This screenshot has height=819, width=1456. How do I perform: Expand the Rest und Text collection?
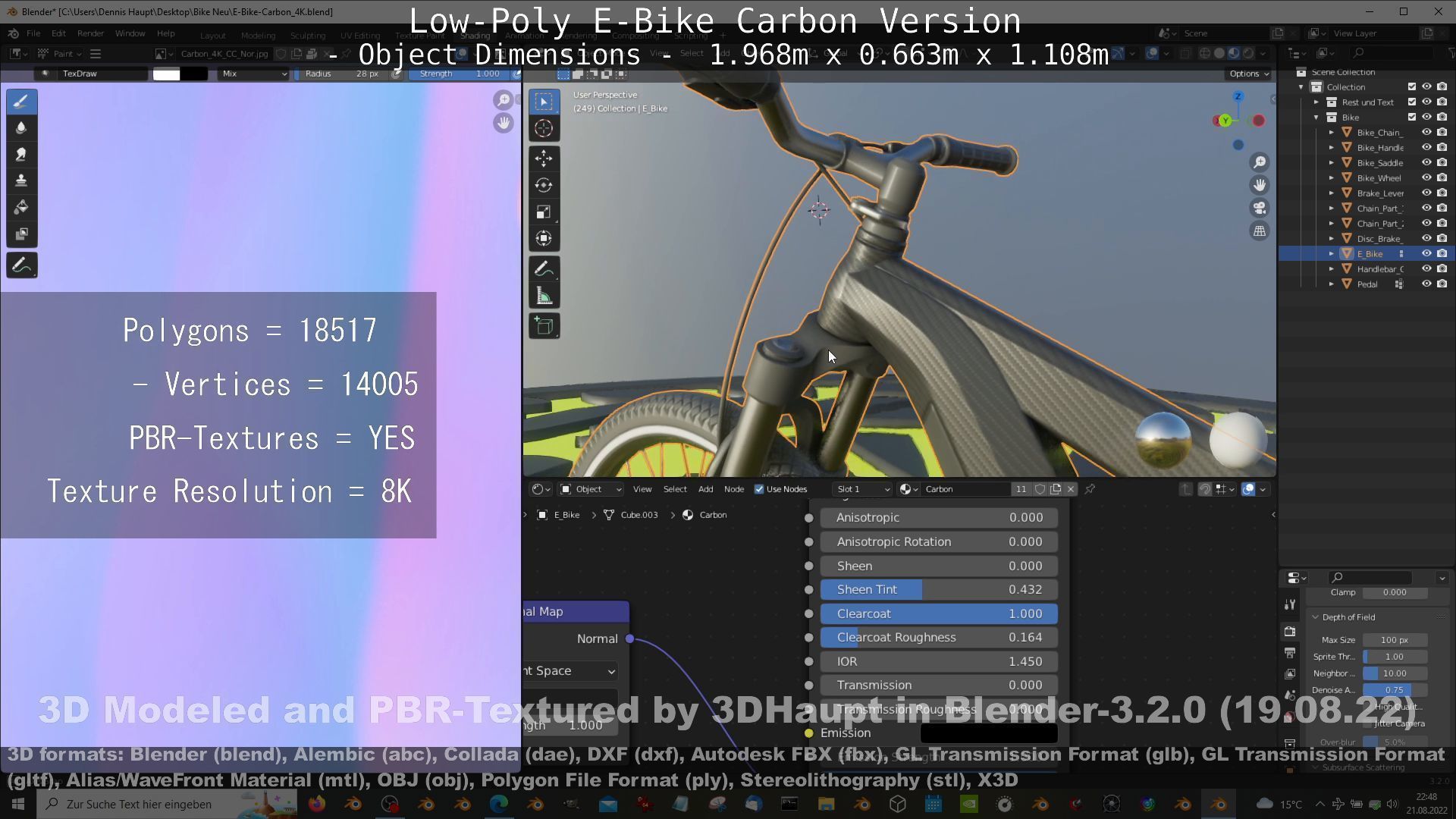tap(1316, 102)
